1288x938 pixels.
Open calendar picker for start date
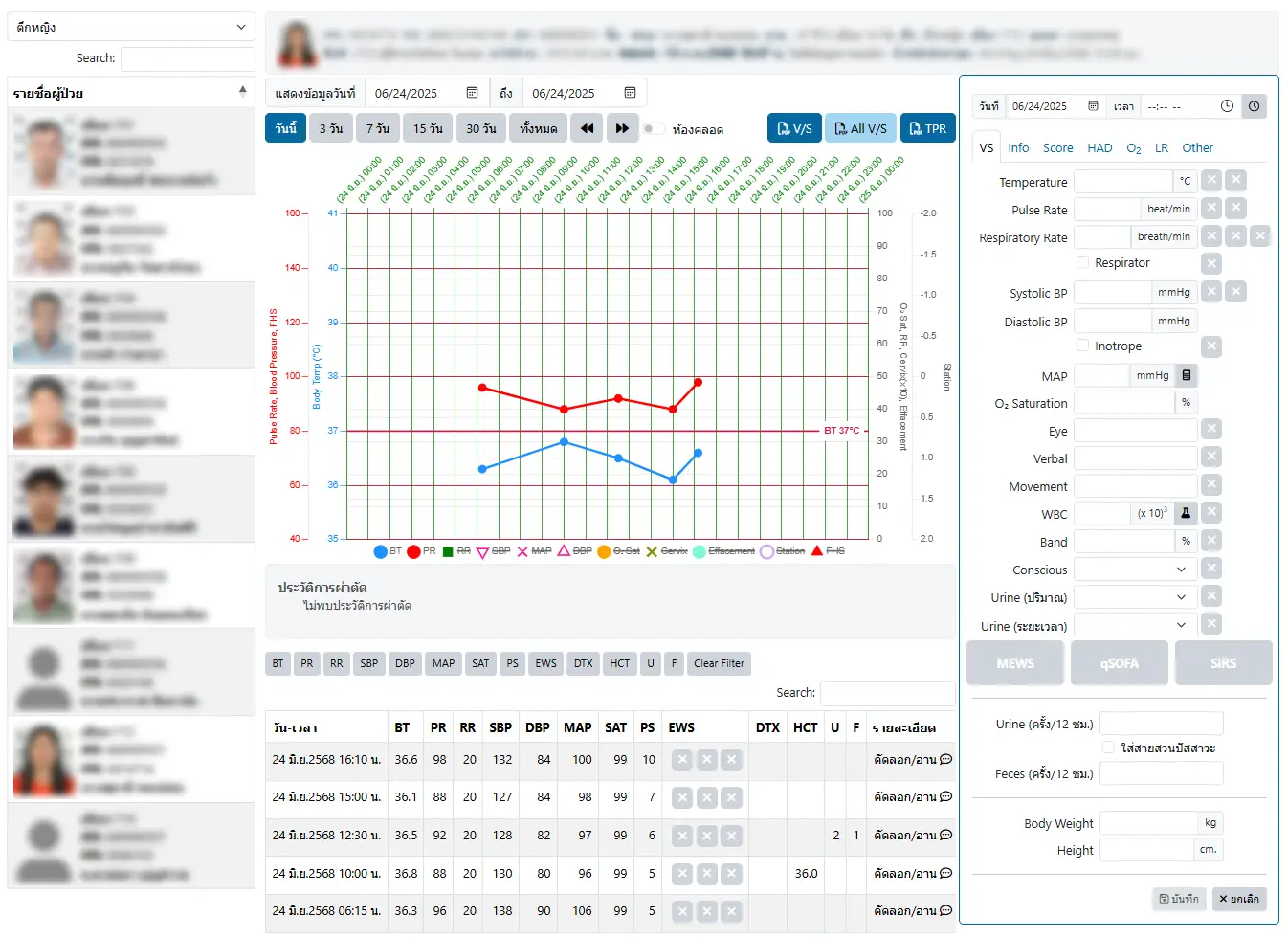click(x=472, y=93)
